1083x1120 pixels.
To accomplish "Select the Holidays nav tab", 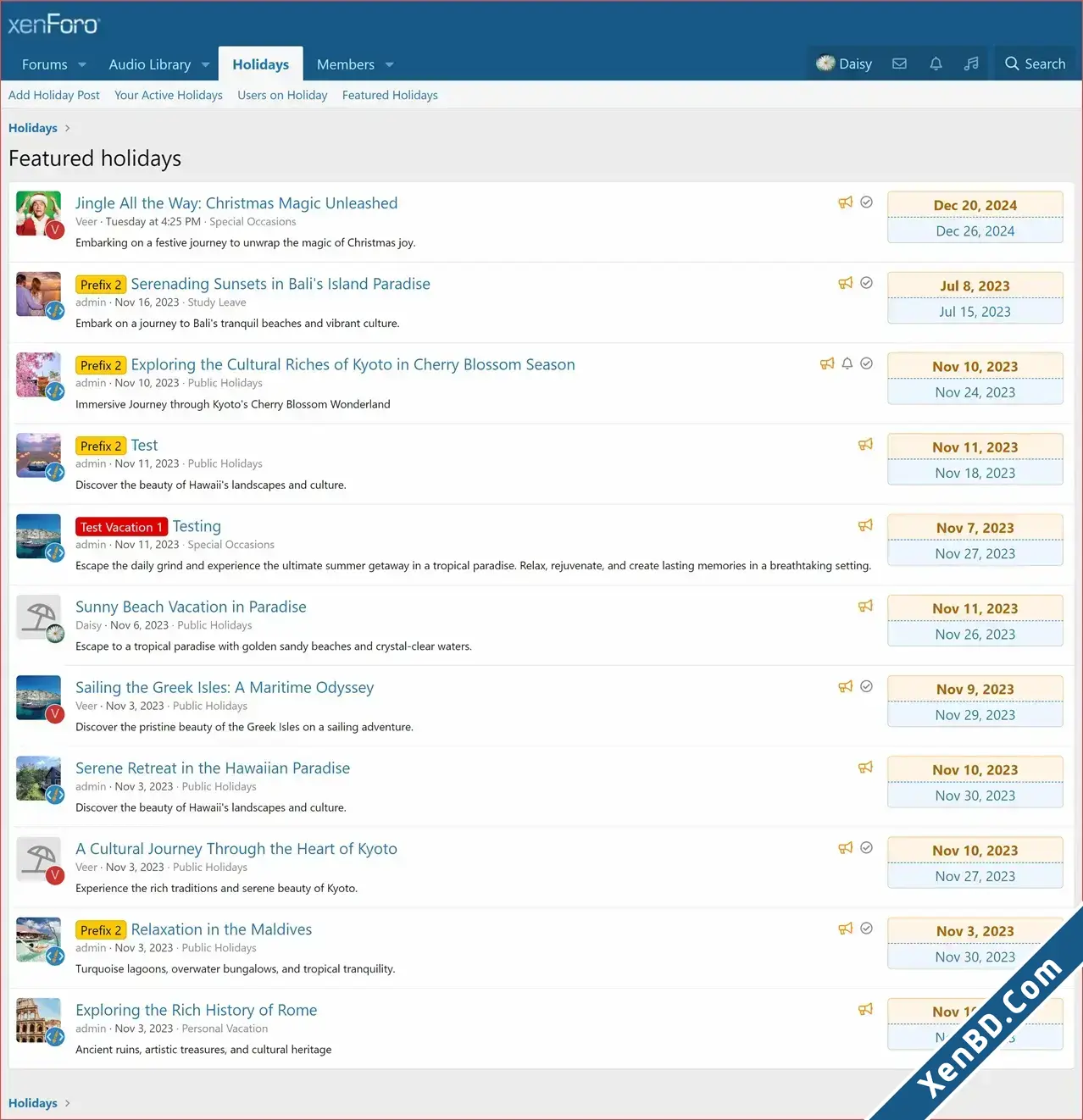I will pos(261,64).
